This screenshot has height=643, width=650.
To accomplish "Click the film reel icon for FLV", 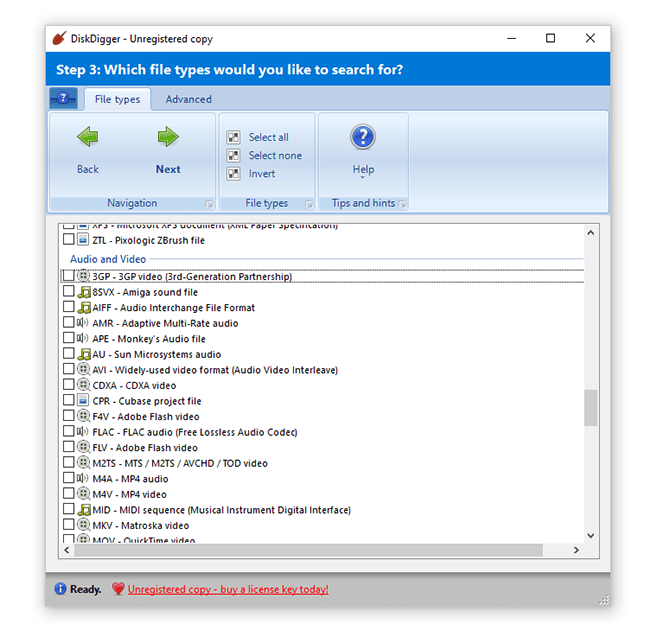I will pos(84,447).
